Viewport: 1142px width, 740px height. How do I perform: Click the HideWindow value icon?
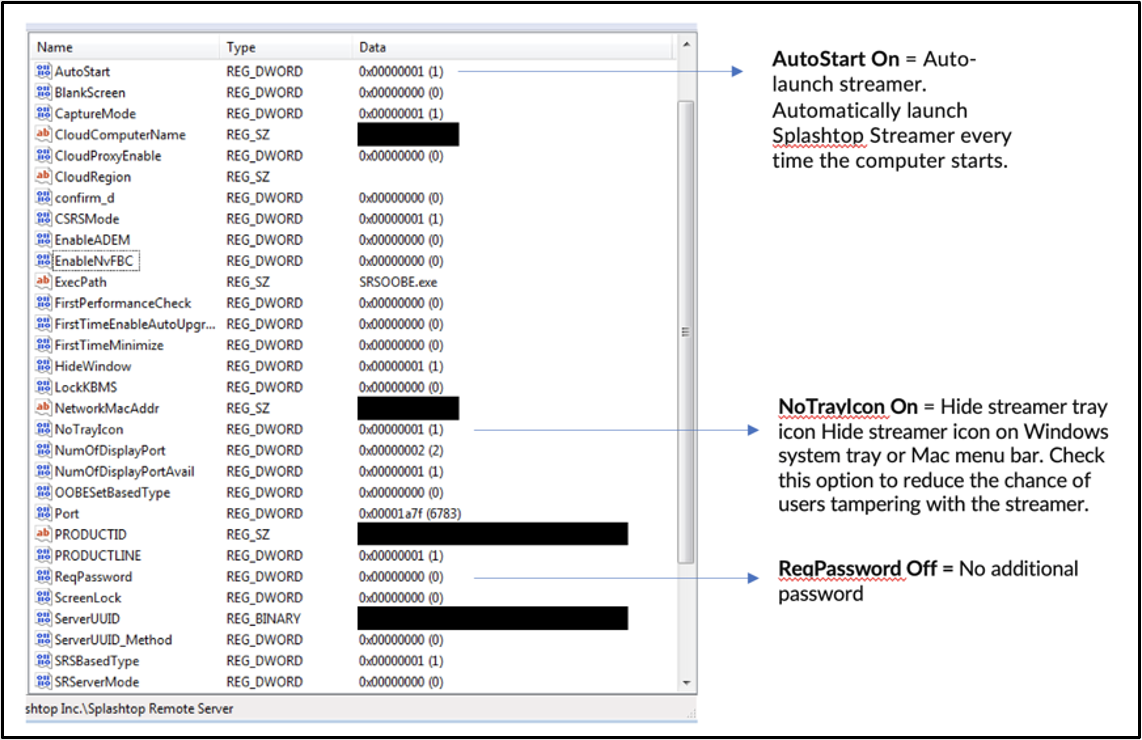[44, 366]
